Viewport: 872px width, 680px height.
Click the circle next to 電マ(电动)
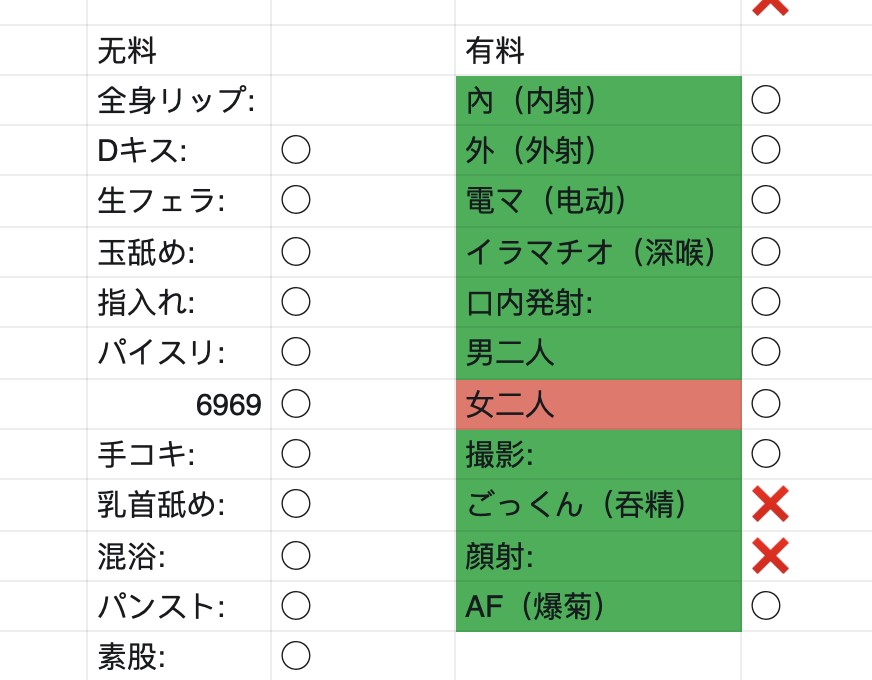(766, 200)
